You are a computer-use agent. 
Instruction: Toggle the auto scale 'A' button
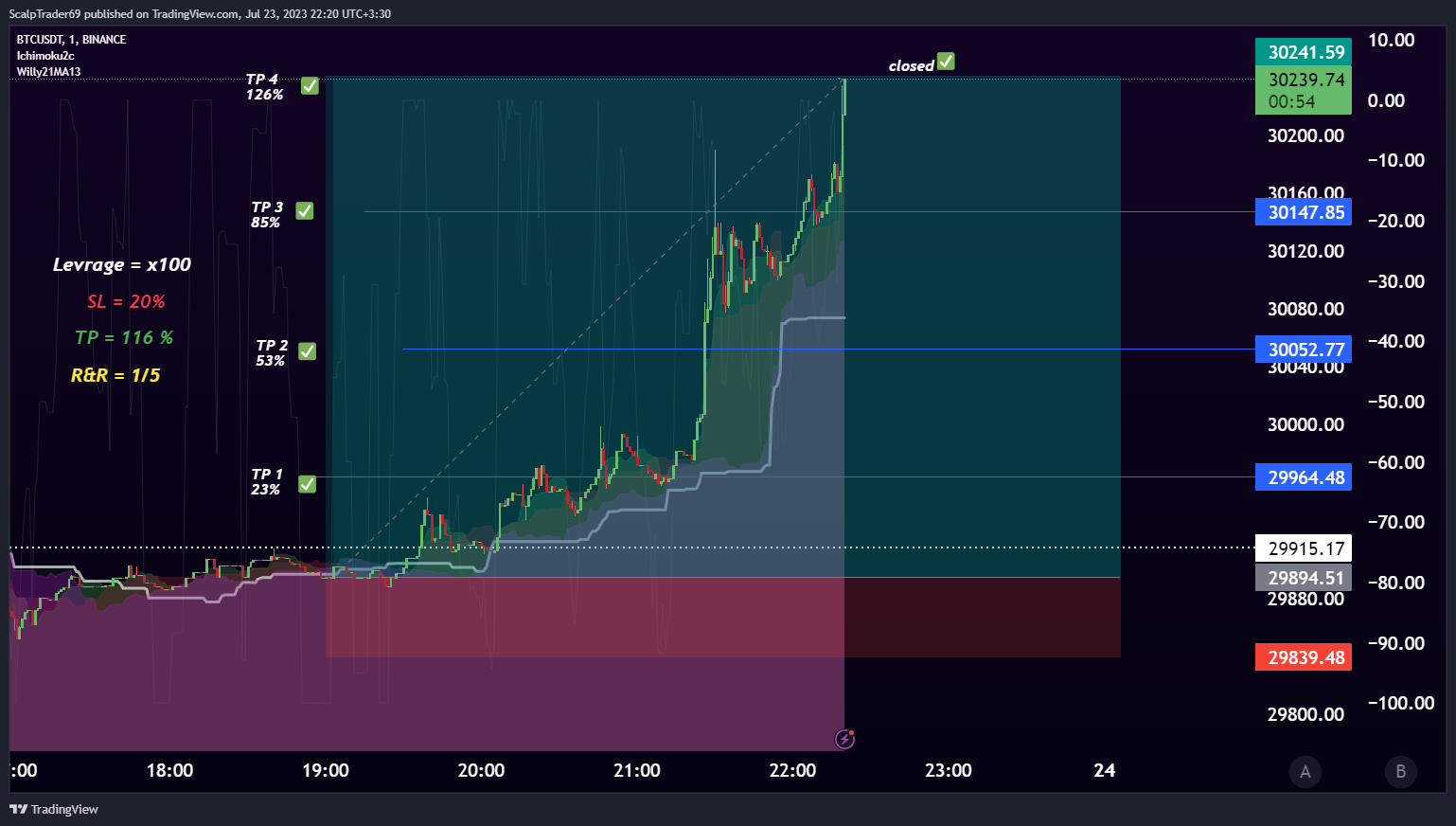[1305, 771]
